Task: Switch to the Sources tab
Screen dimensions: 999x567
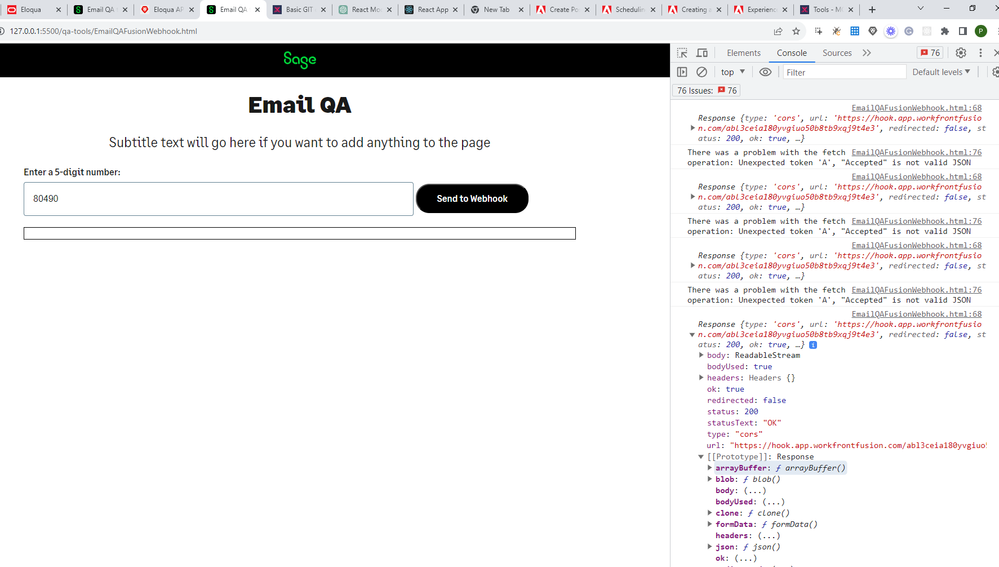Action: coord(837,53)
